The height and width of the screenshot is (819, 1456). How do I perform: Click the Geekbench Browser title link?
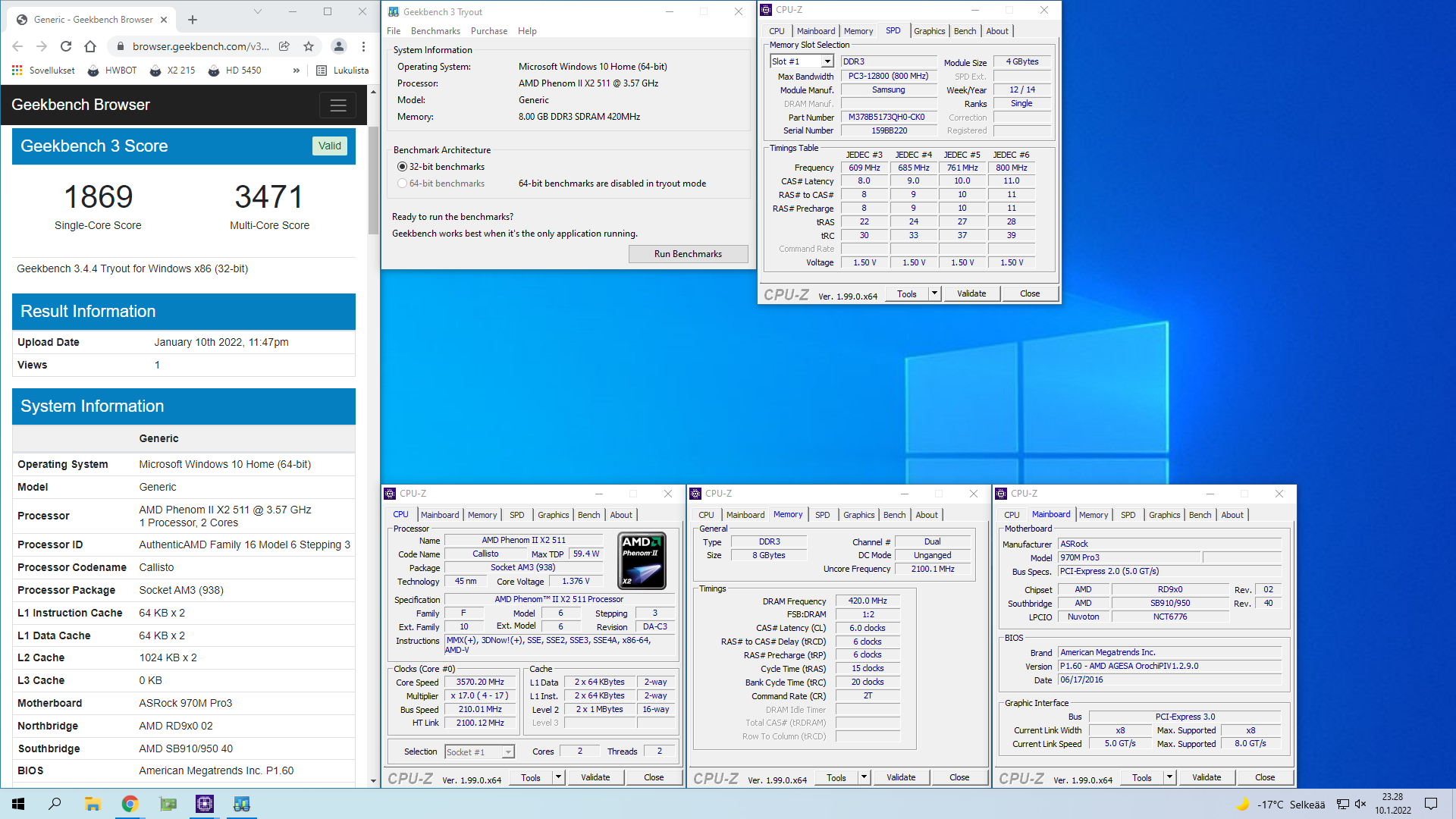[80, 105]
